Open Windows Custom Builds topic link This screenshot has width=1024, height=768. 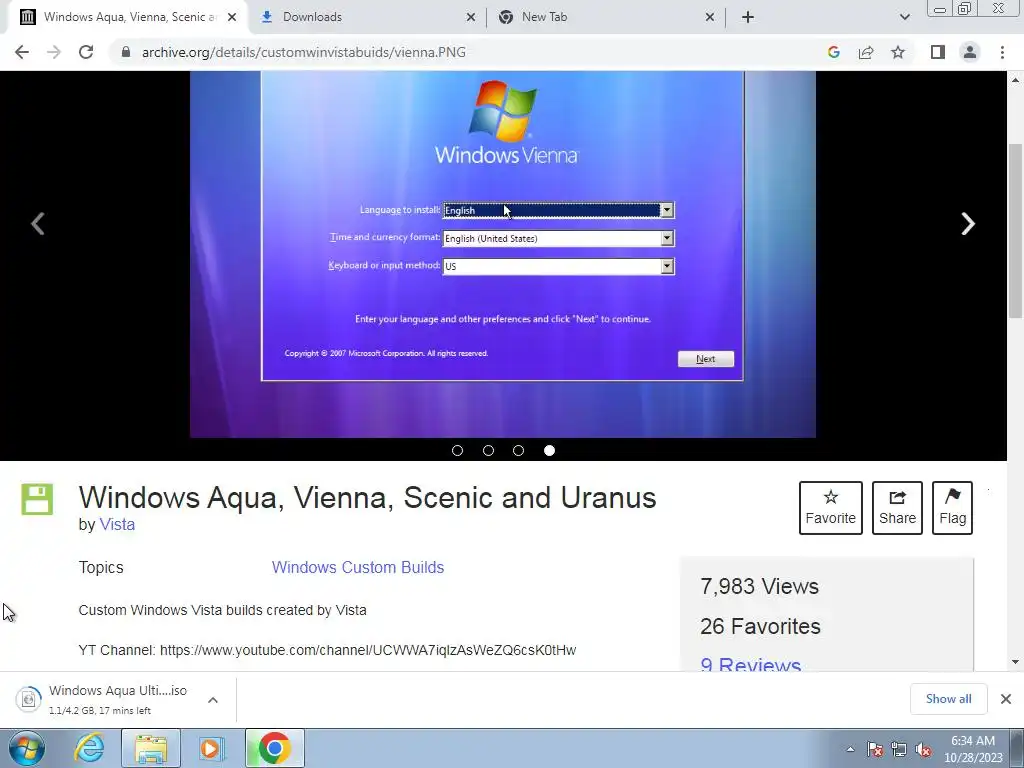(358, 568)
